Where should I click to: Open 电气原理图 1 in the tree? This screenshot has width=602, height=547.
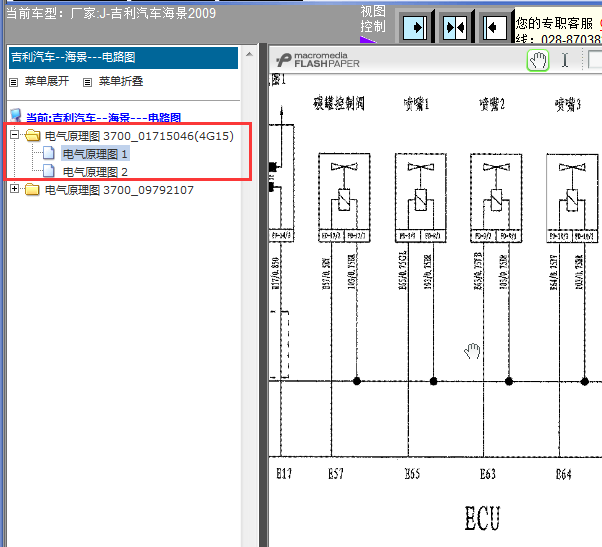95,154
